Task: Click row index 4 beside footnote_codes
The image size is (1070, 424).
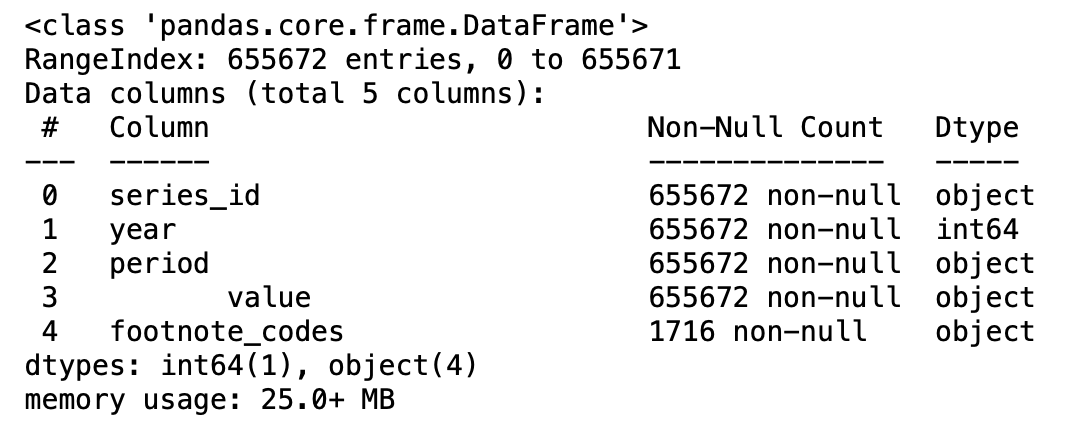Action: [48, 332]
